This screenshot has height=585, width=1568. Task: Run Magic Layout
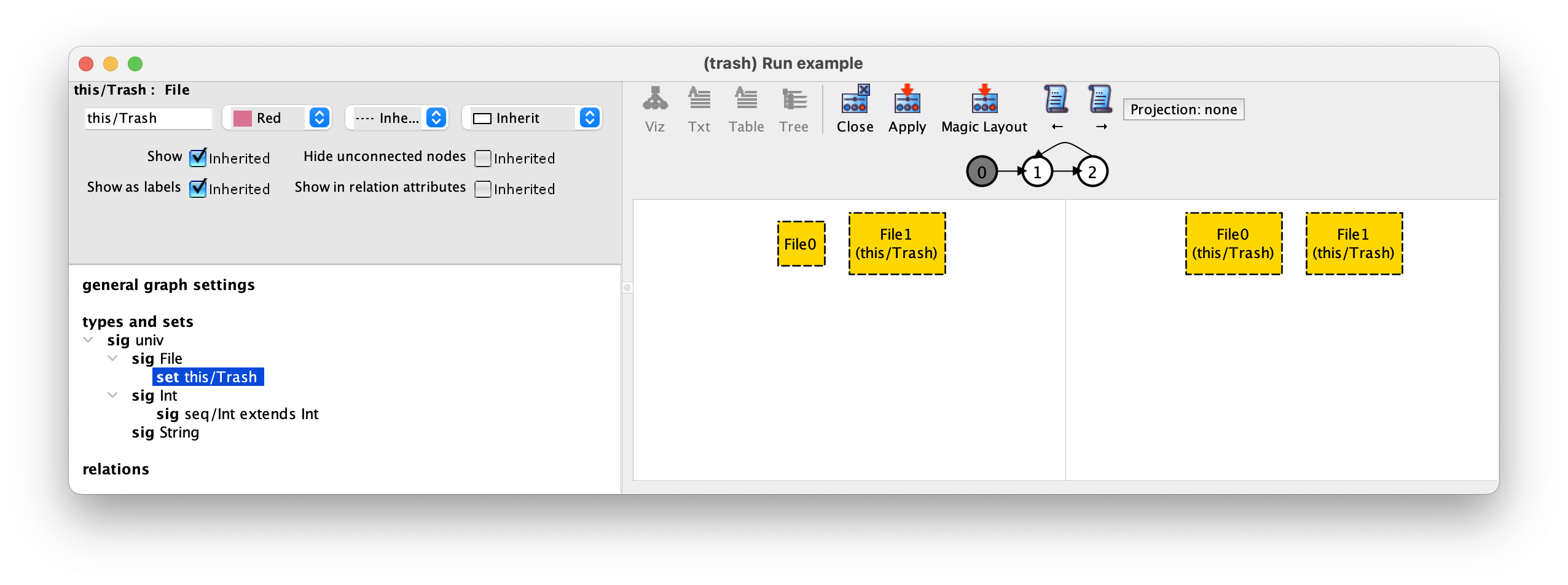click(984, 110)
